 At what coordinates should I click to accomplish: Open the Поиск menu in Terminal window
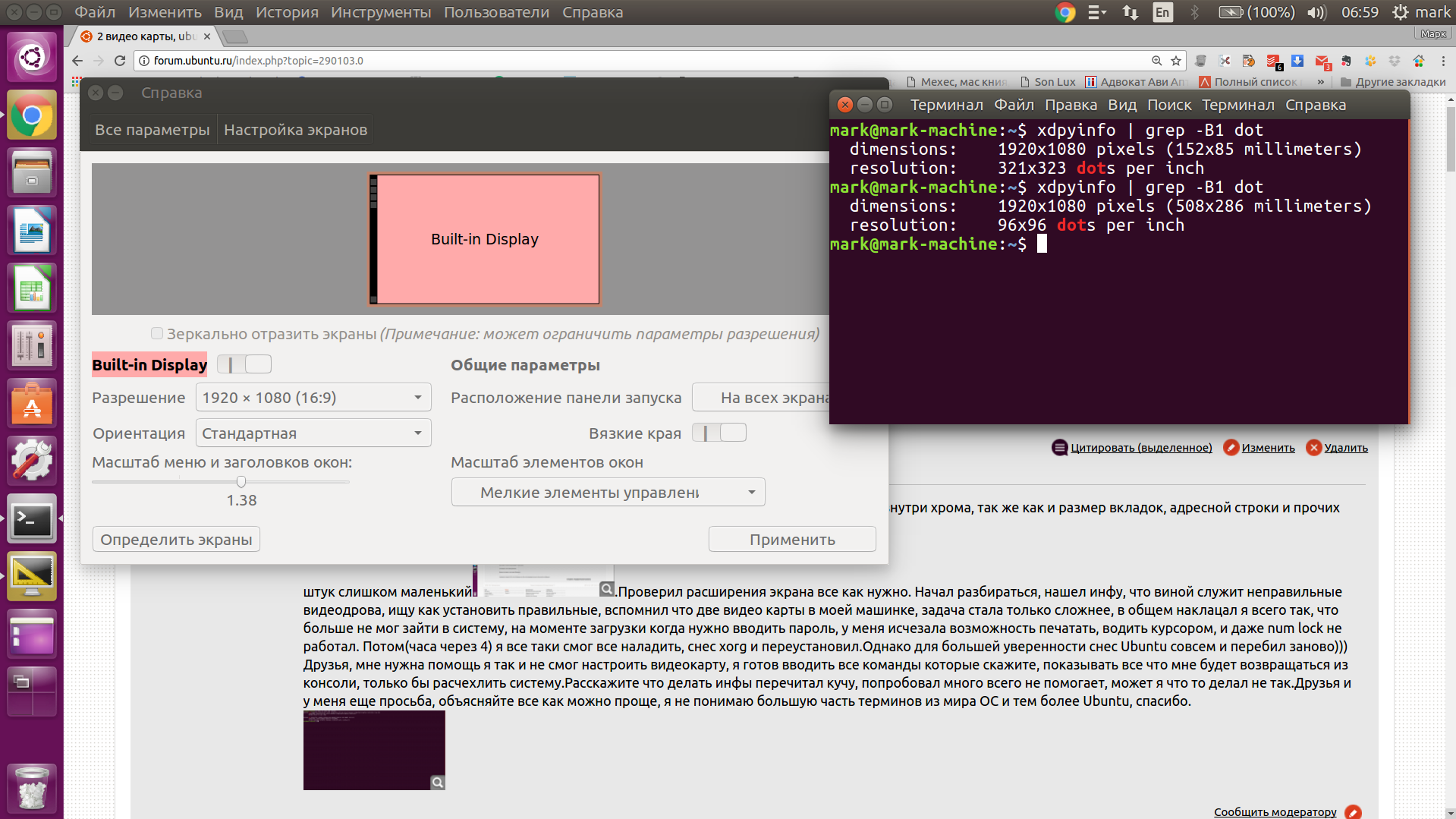pos(1169,105)
